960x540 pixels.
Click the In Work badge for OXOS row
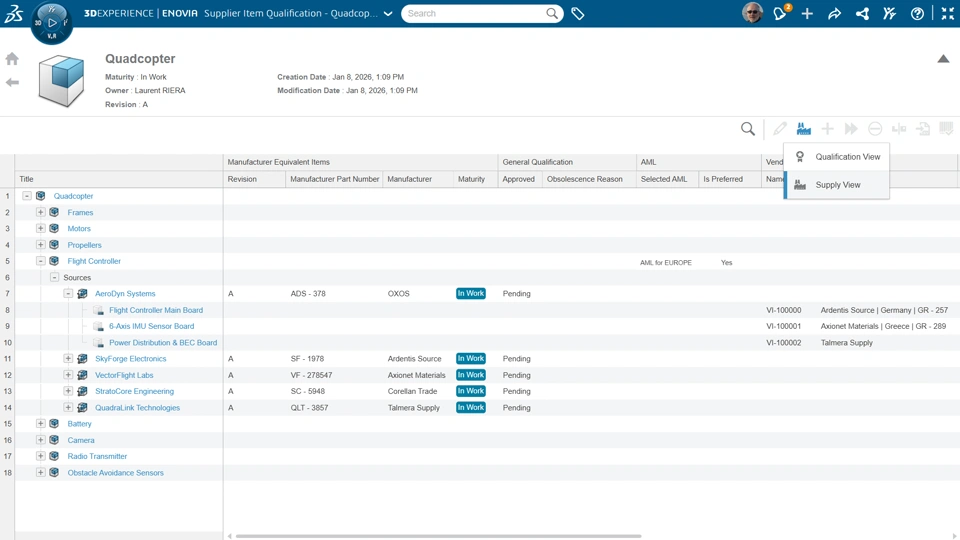tap(471, 293)
